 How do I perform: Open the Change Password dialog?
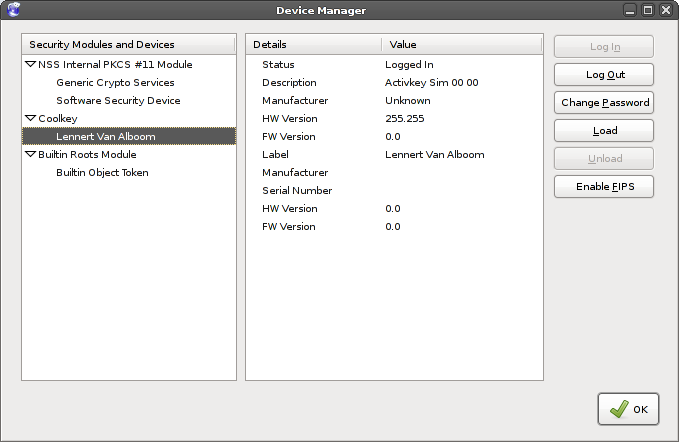[604, 103]
